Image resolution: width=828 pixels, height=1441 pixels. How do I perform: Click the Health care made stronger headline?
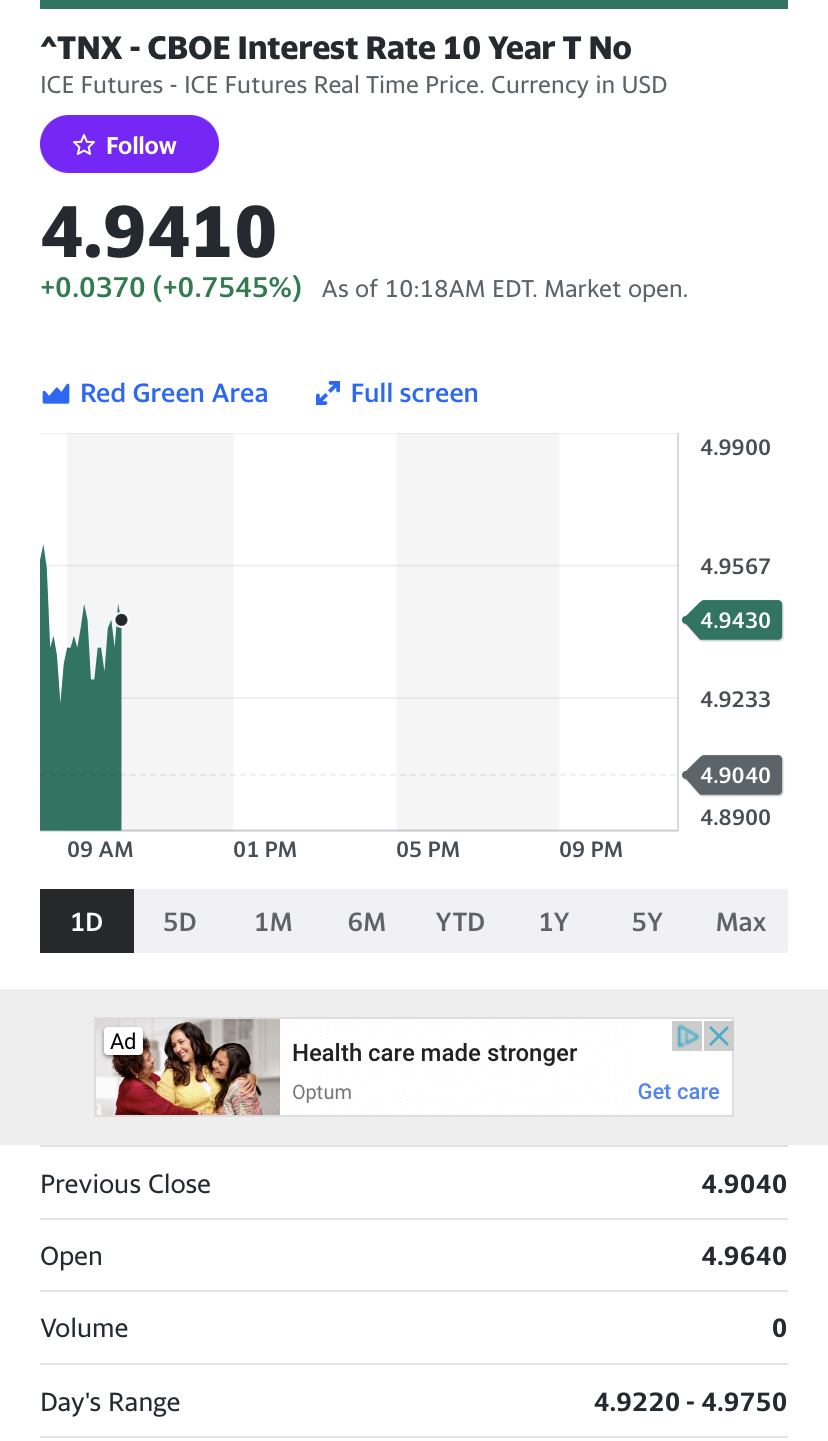pos(435,1053)
